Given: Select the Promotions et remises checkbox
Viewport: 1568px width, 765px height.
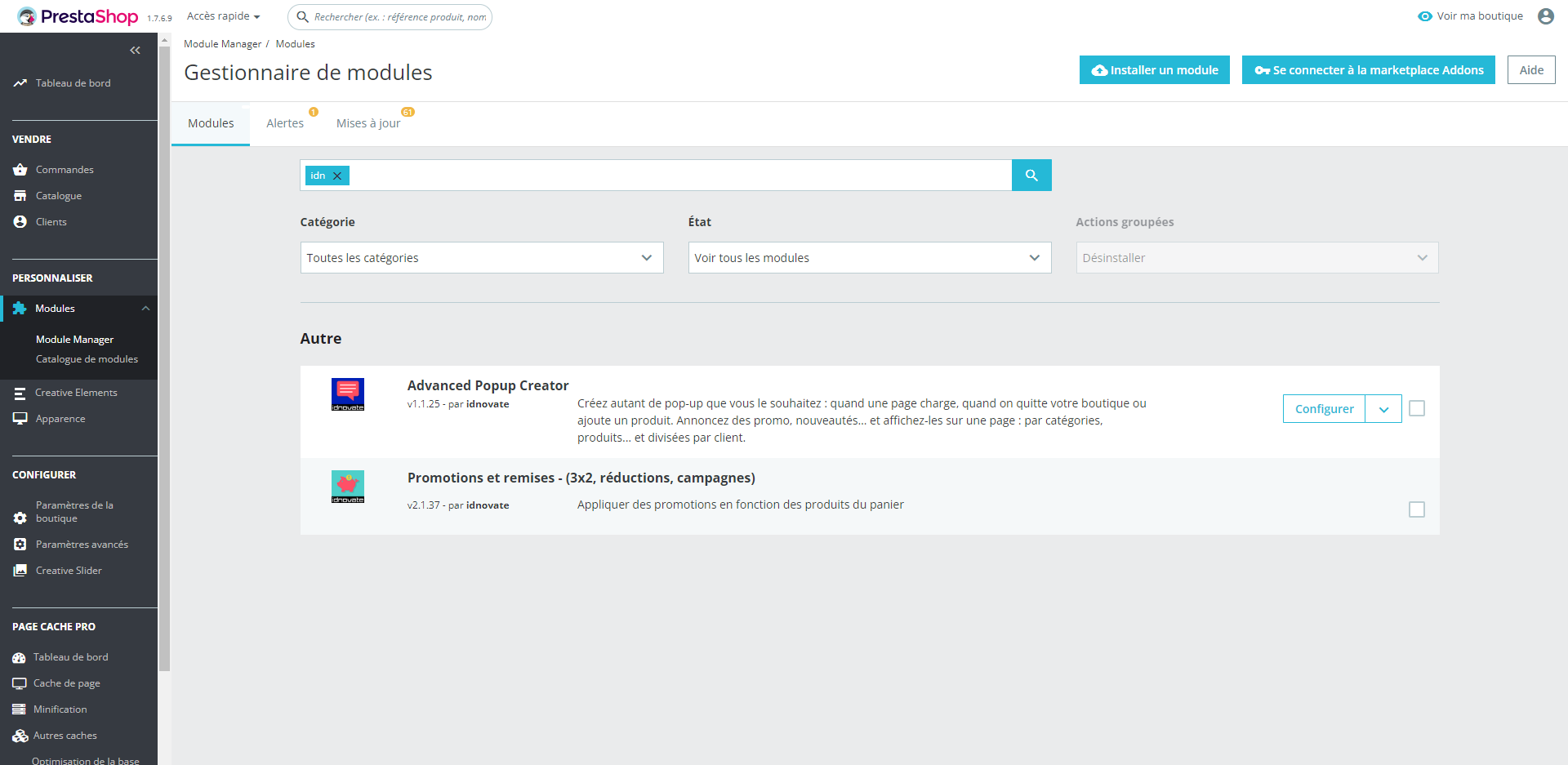Looking at the screenshot, I should (1417, 509).
